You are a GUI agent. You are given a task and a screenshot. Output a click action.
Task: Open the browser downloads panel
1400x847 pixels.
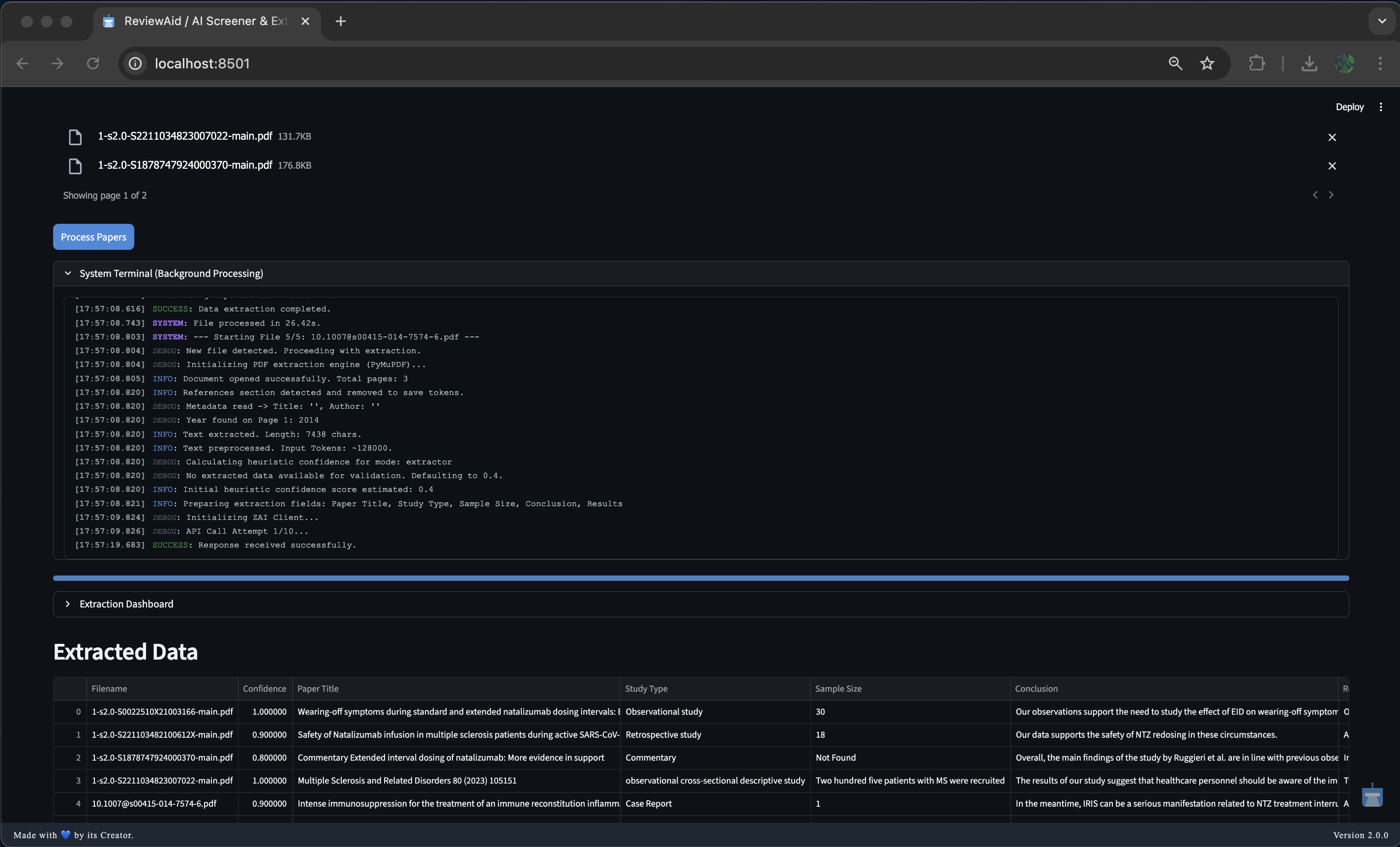[x=1309, y=63]
